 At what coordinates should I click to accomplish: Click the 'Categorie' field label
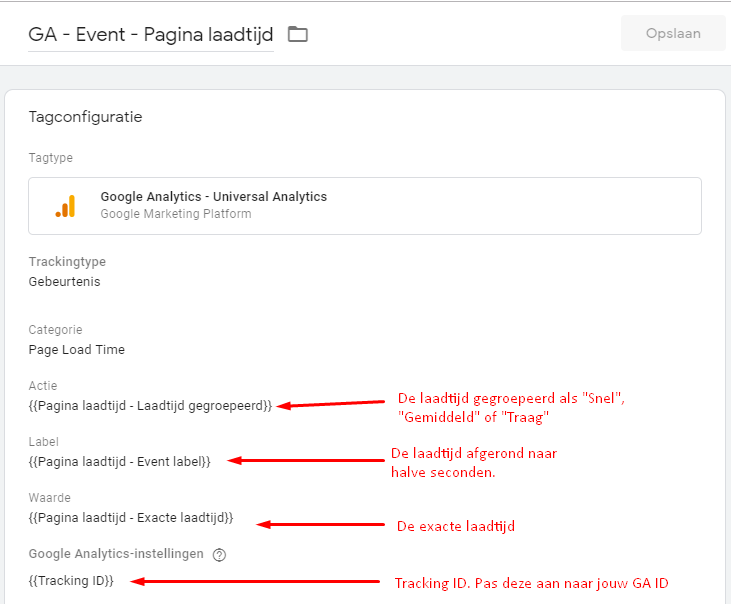55,329
